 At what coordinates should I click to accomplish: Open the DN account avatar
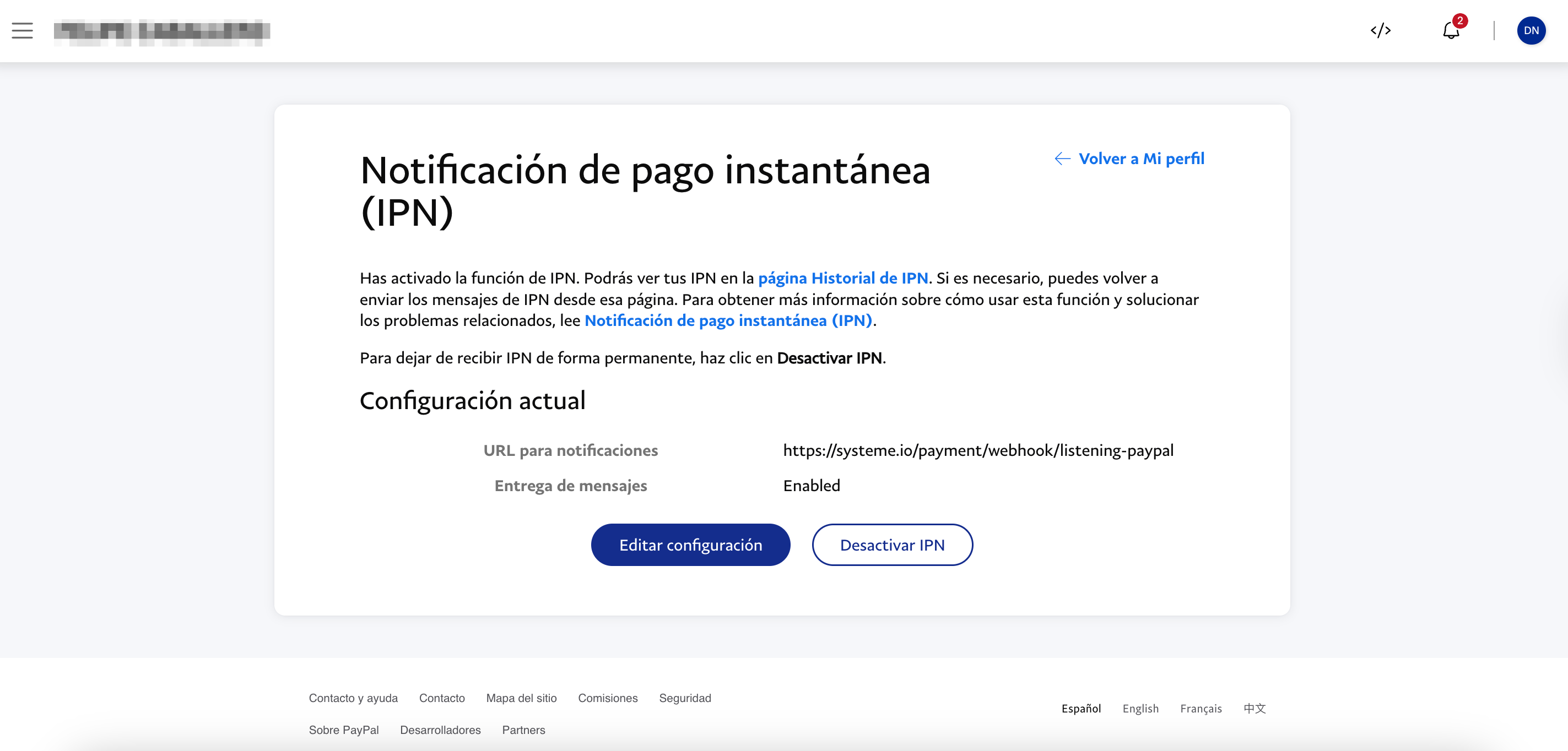(x=1531, y=30)
